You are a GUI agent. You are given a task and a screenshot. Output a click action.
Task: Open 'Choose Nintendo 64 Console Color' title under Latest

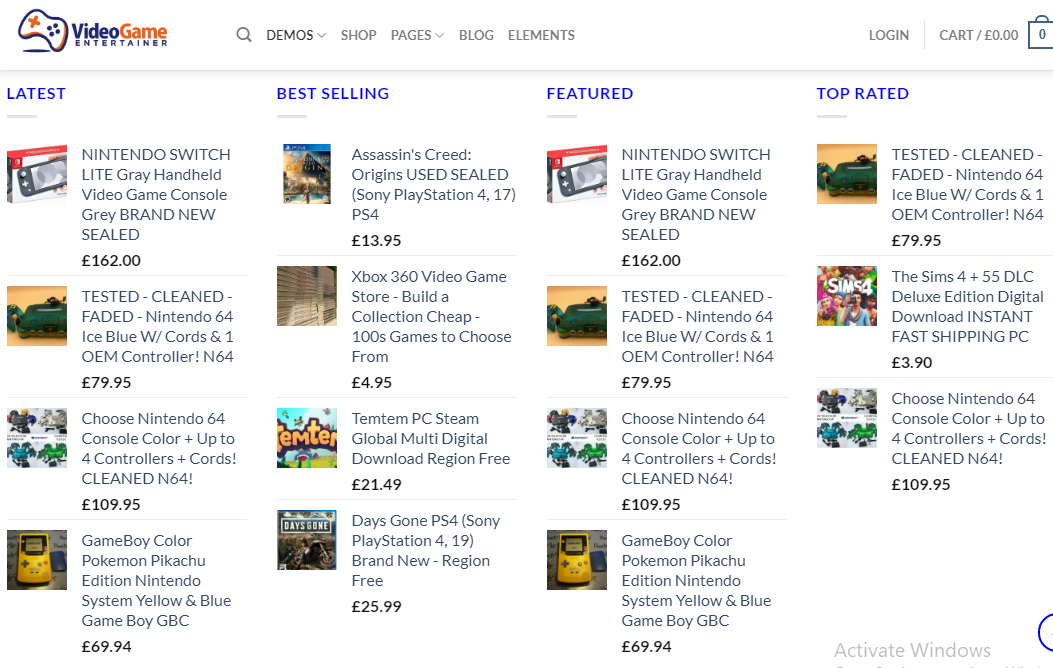pyautogui.click(x=159, y=448)
